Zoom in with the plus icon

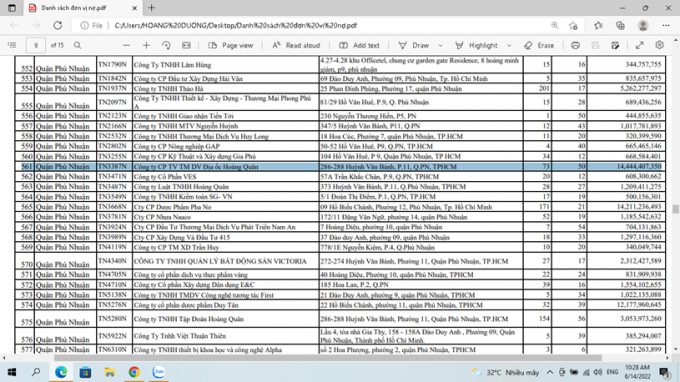click(146, 45)
